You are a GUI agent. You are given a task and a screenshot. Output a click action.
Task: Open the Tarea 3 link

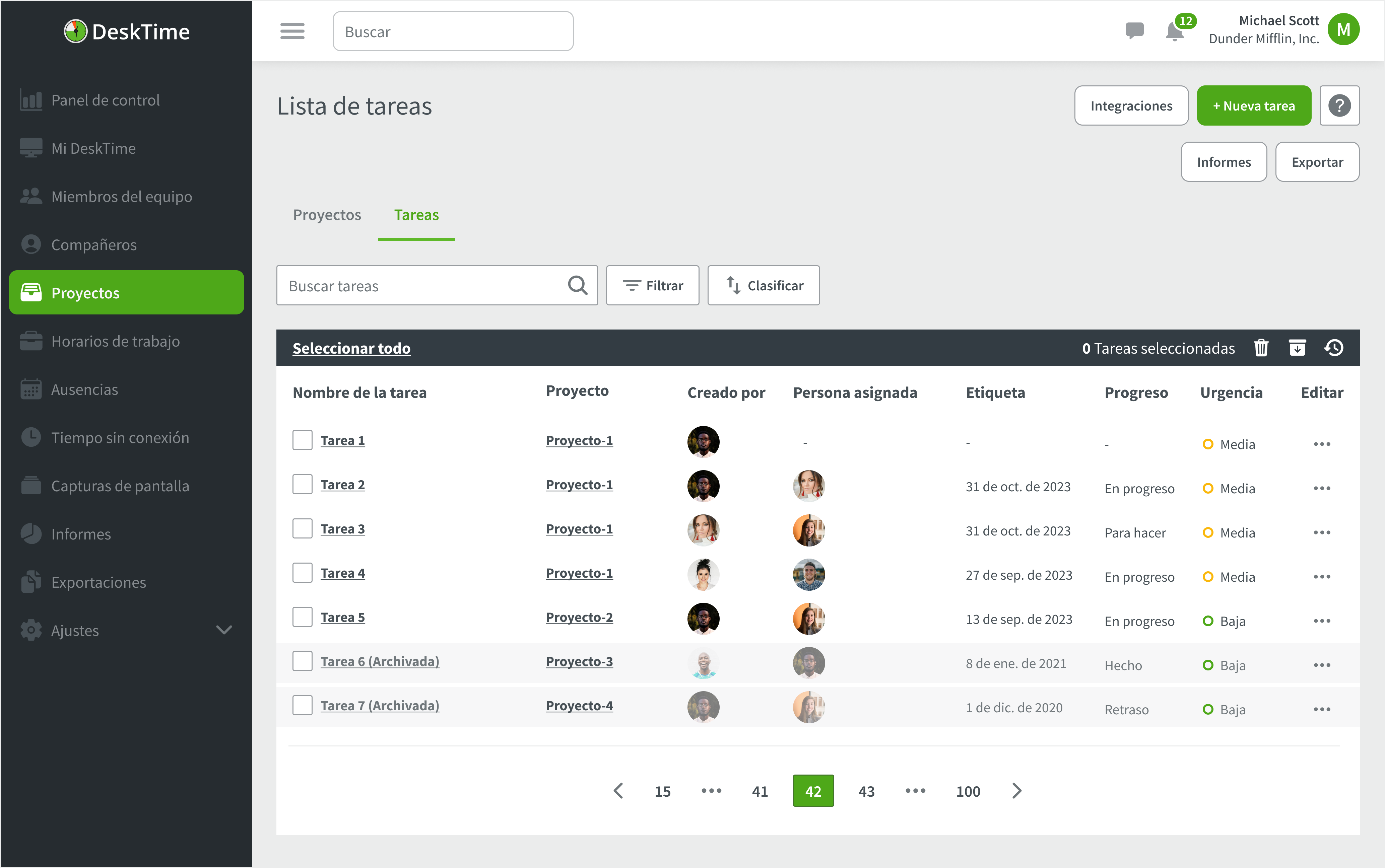point(342,529)
